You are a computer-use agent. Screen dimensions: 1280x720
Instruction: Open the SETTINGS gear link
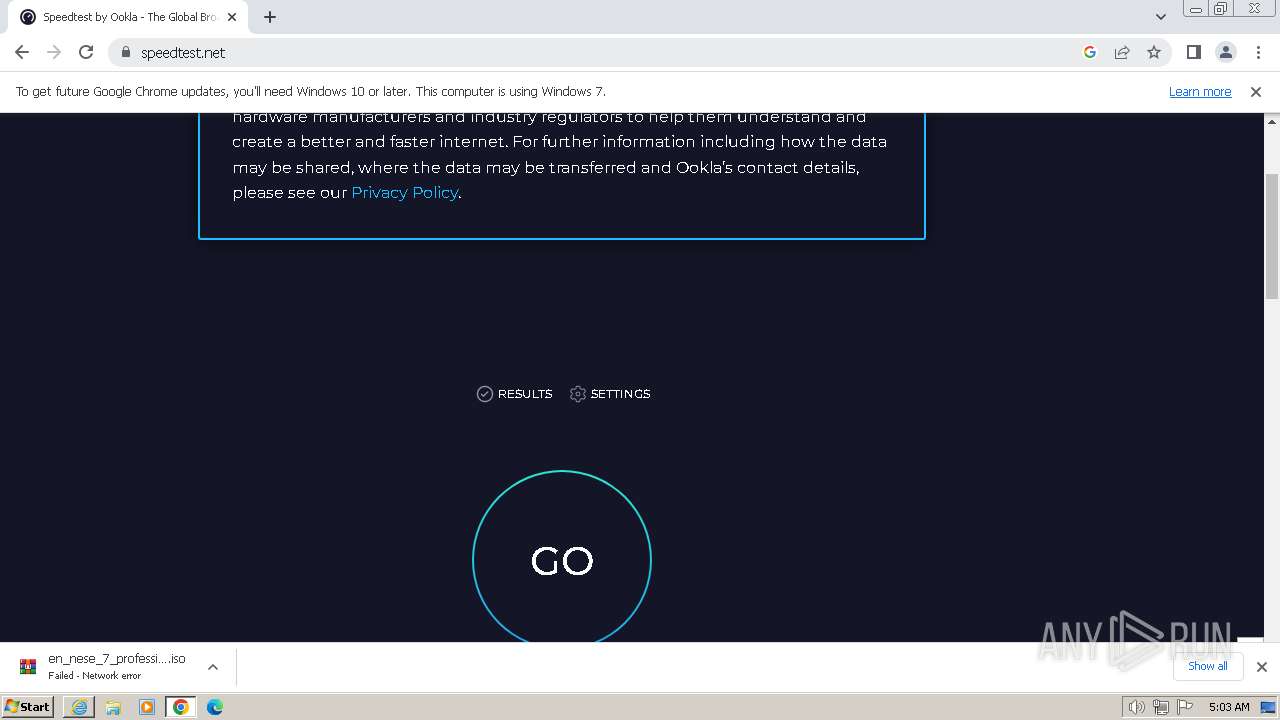[610, 394]
